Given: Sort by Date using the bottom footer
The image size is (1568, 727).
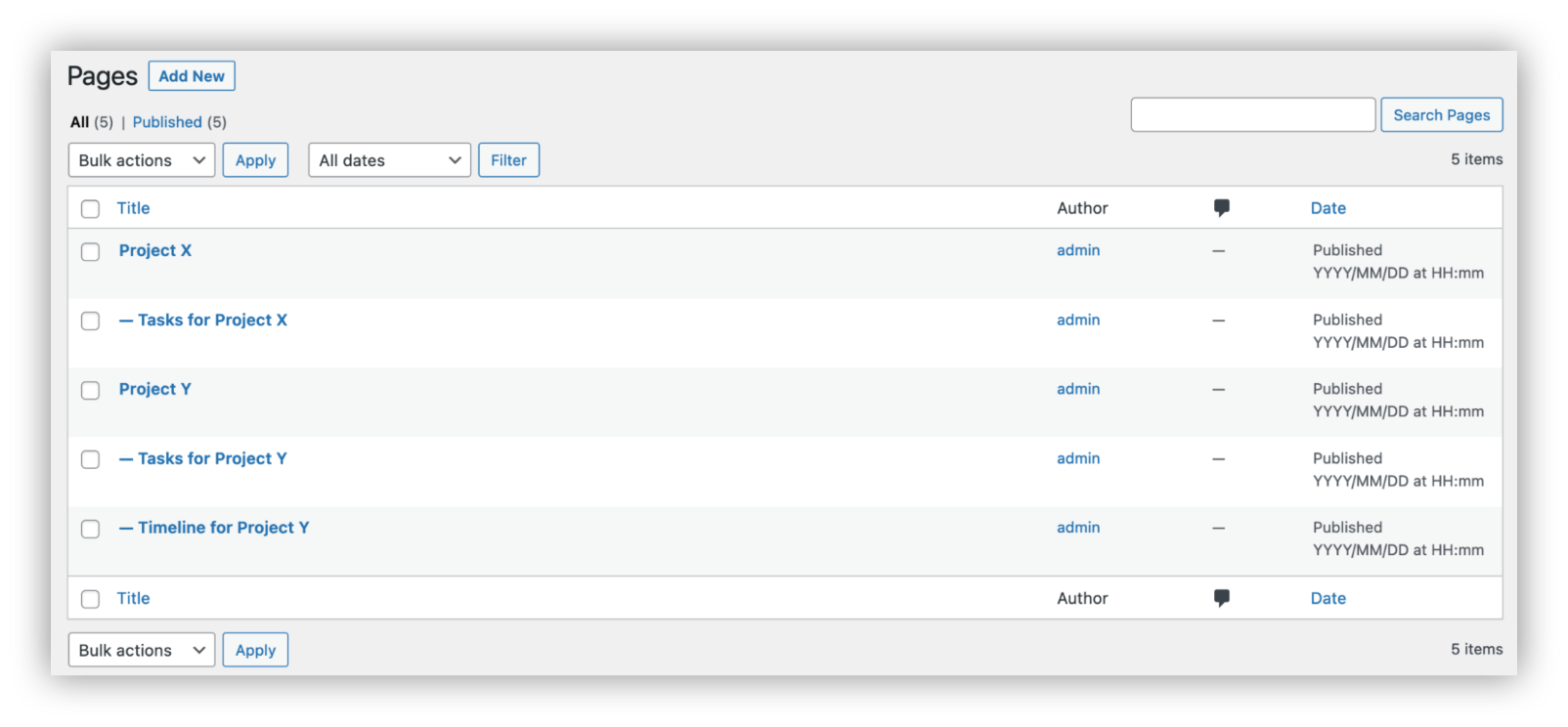Looking at the screenshot, I should [1328, 598].
